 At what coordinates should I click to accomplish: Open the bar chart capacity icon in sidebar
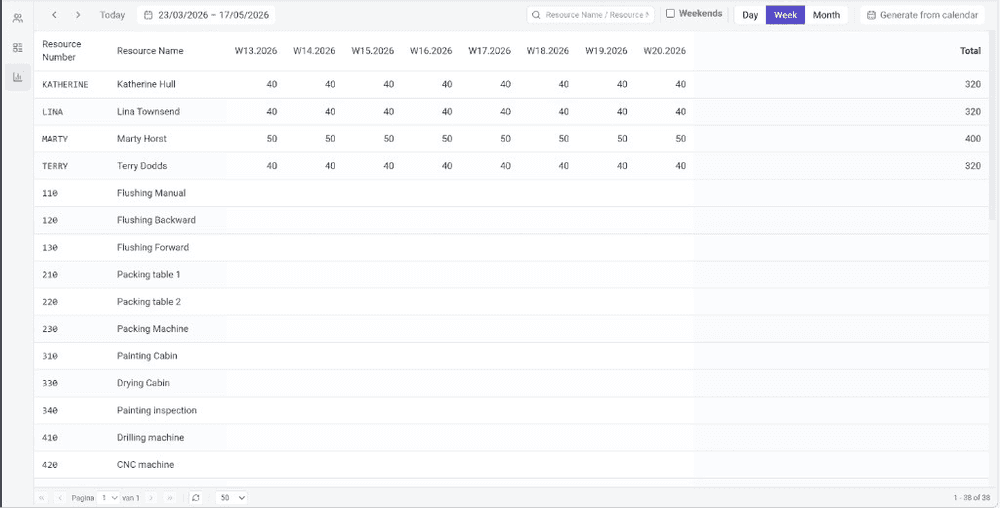(17, 77)
